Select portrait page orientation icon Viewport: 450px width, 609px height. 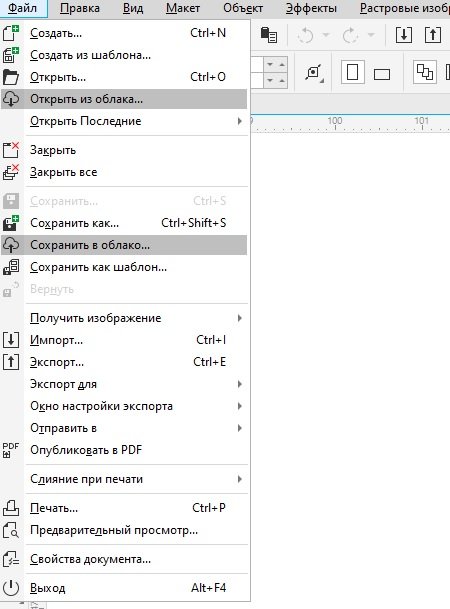tap(353, 72)
